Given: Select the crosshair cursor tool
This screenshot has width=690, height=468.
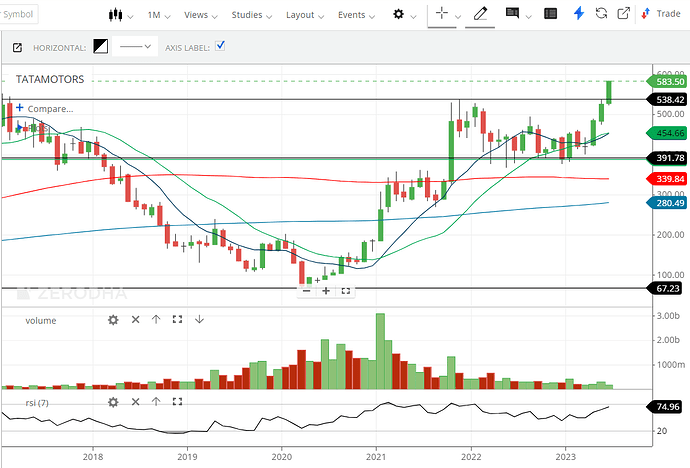Looking at the screenshot, I should click(x=441, y=14).
